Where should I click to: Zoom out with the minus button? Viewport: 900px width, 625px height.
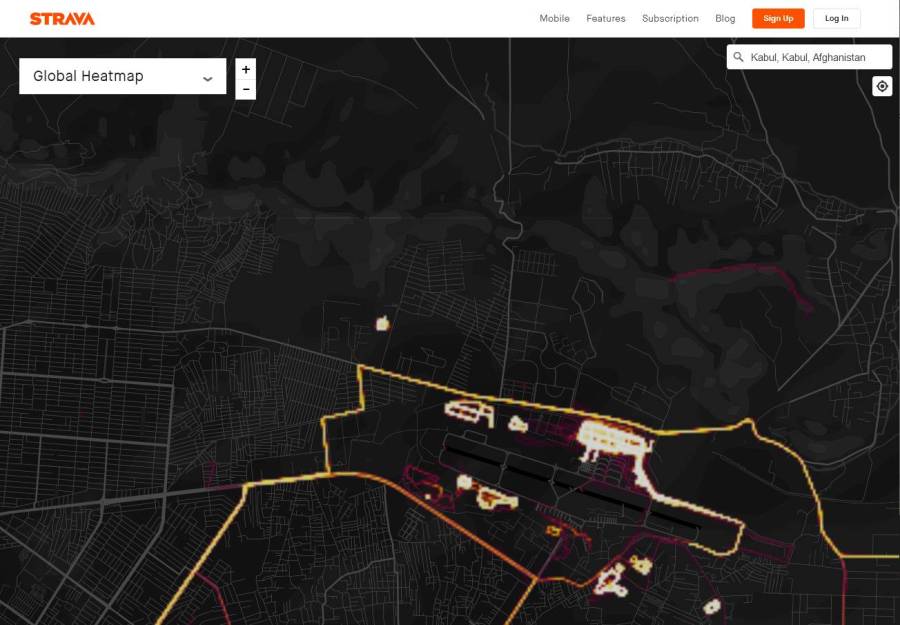coord(246,90)
